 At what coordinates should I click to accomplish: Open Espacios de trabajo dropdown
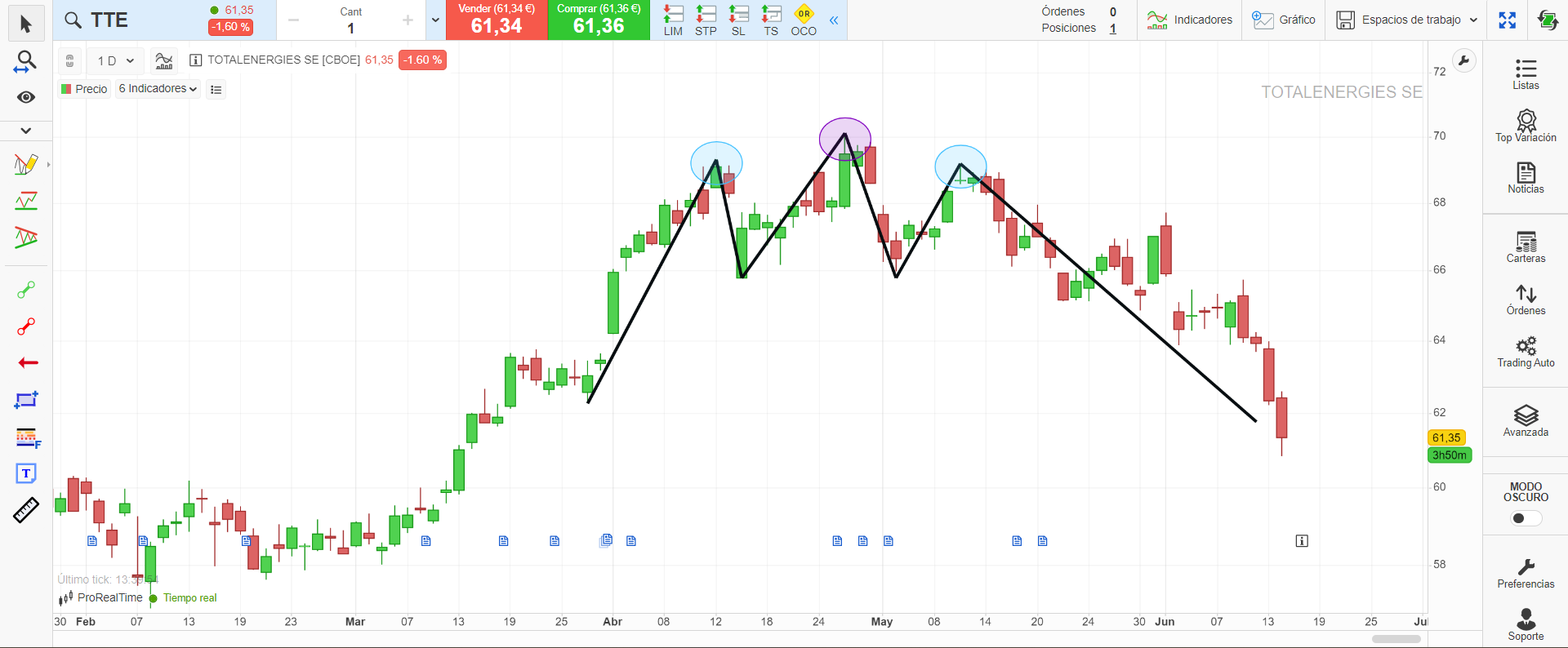(x=1406, y=20)
